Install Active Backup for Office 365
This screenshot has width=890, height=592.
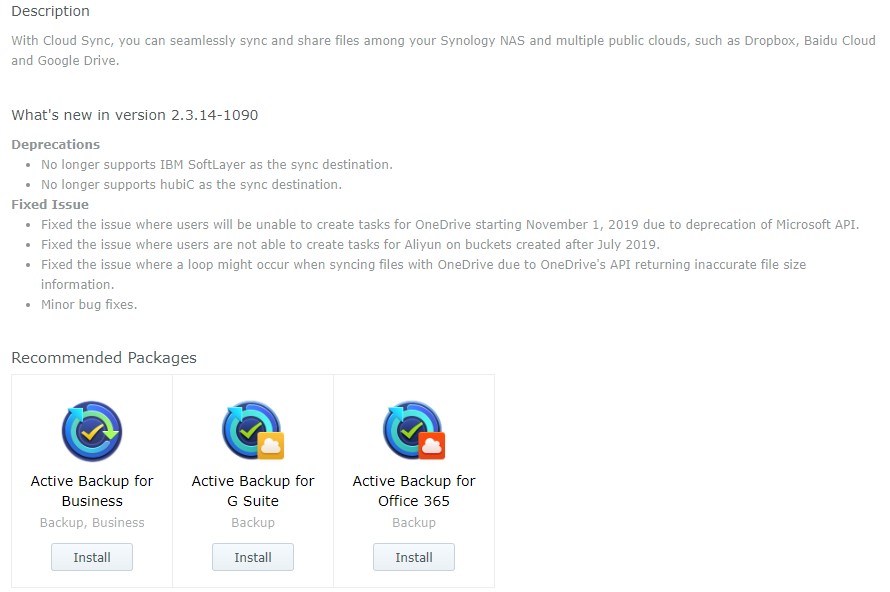[x=414, y=557]
